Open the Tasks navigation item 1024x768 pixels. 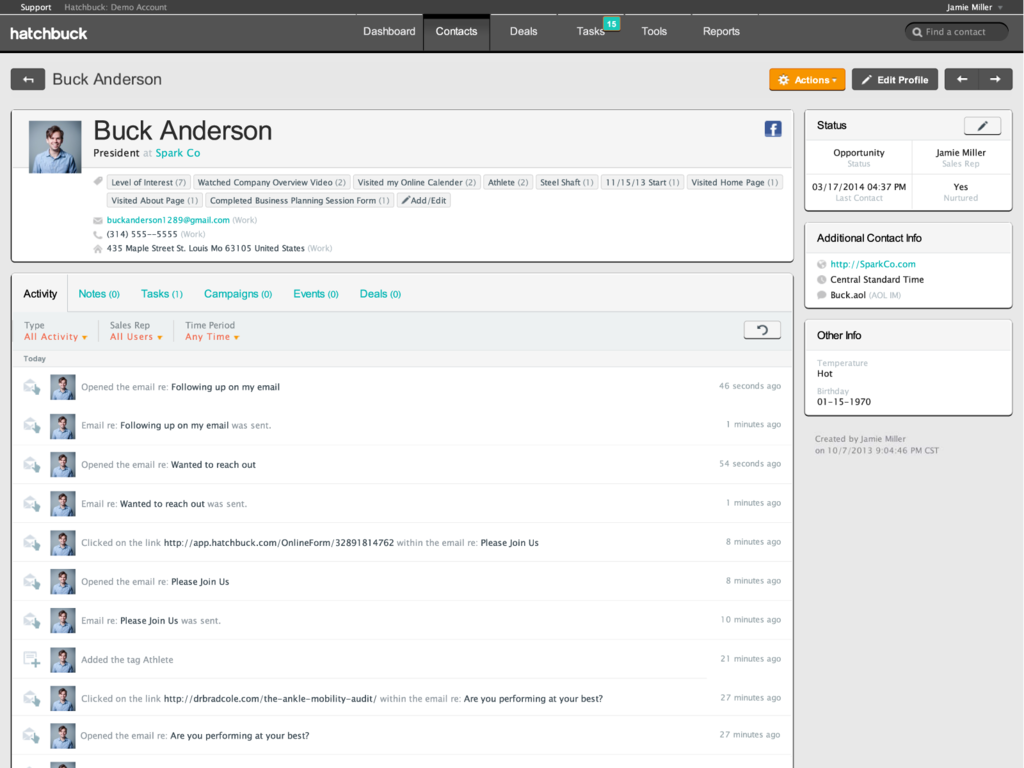pyautogui.click(x=590, y=31)
